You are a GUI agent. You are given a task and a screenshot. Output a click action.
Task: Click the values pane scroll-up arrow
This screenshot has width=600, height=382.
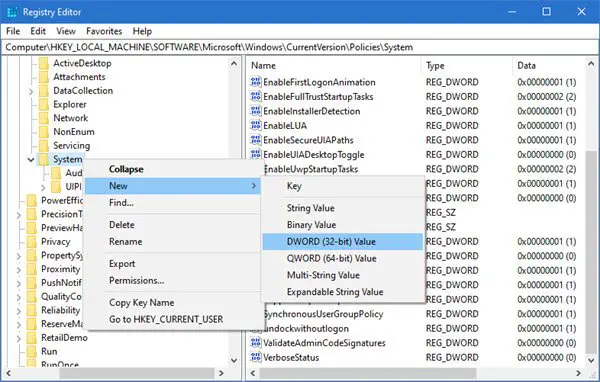(x=591, y=64)
